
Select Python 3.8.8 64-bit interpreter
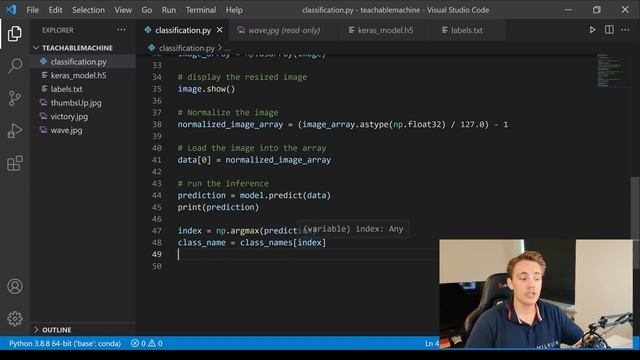coord(65,343)
